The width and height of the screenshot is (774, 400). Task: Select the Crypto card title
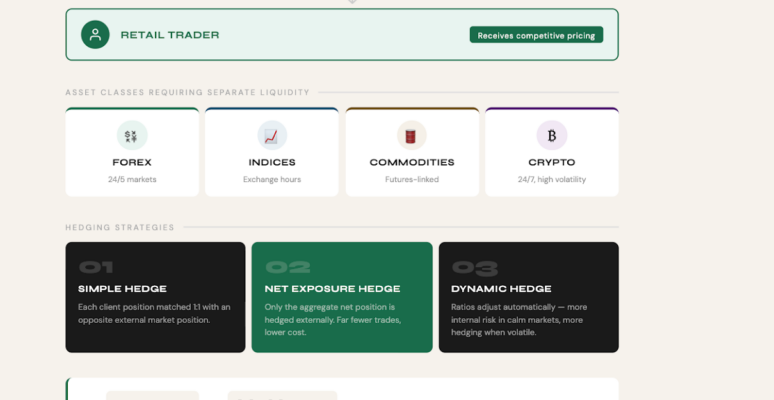(552, 162)
